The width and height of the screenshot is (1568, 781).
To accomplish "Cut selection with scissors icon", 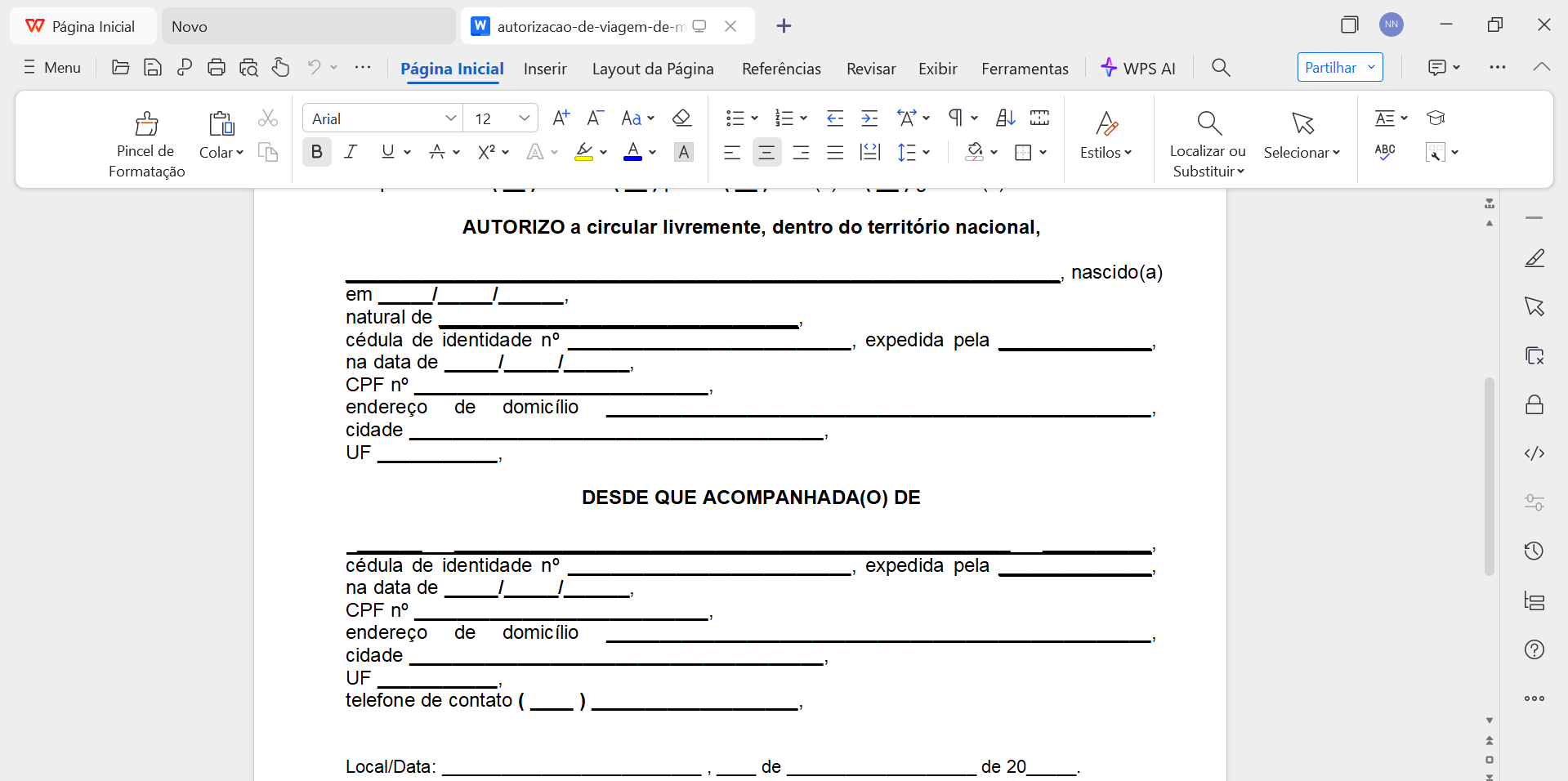I will tap(267, 118).
